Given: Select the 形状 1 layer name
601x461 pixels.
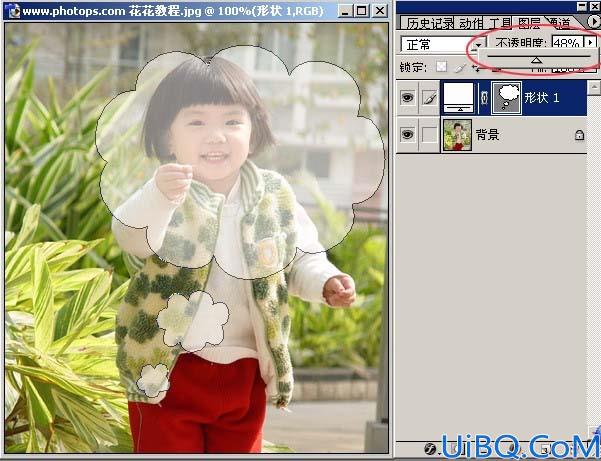Looking at the screenshot, I should coord(542,98).
